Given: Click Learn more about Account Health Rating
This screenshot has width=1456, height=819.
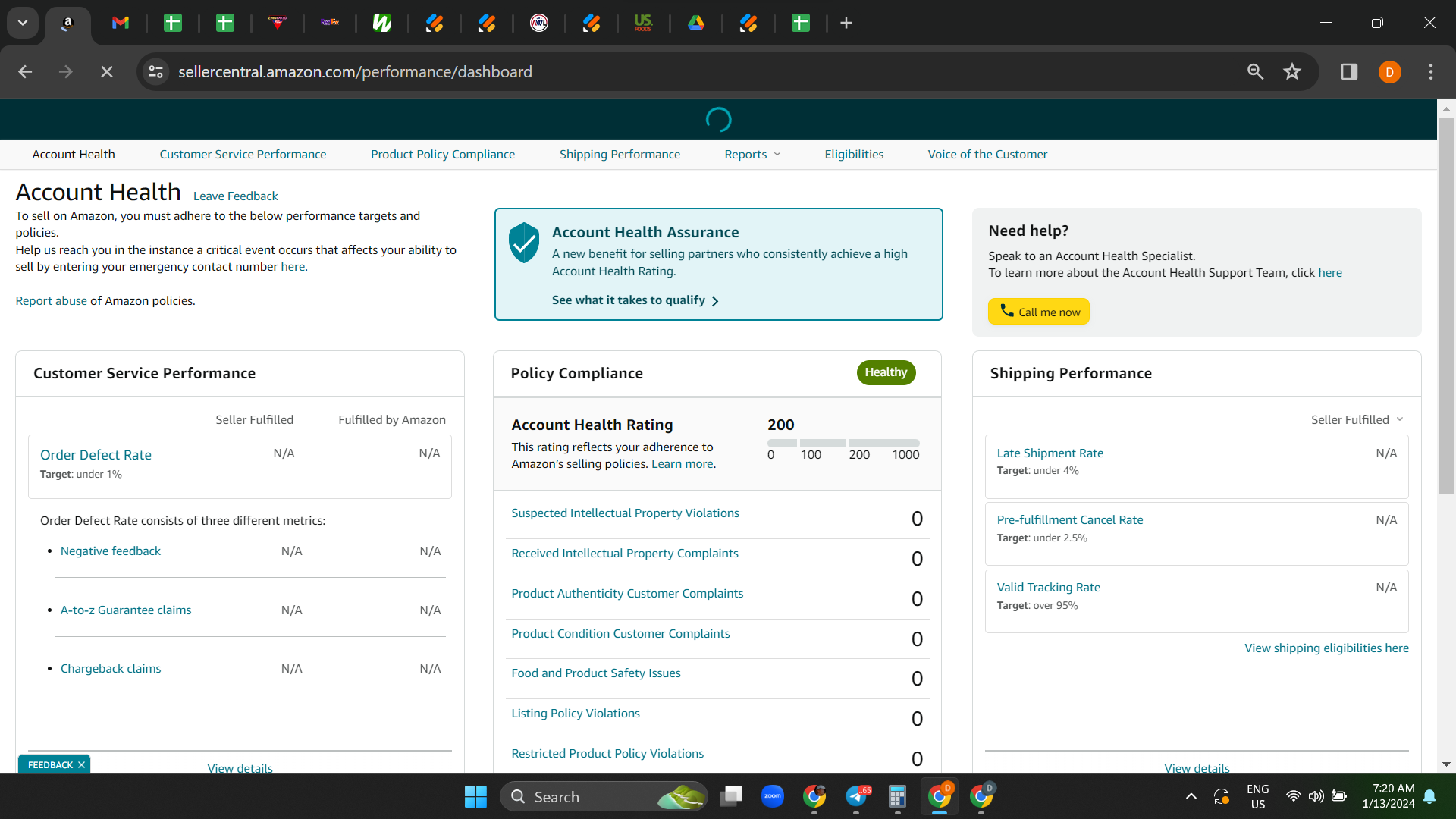Looking at the screenshot, I should [682, 463].
